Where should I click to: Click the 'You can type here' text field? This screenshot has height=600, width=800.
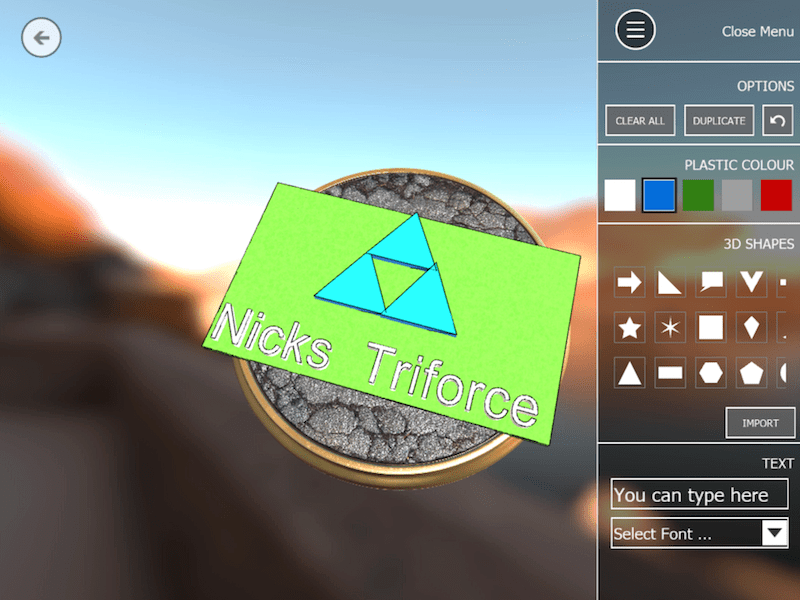pyautogui.click(x=699, y=494)
